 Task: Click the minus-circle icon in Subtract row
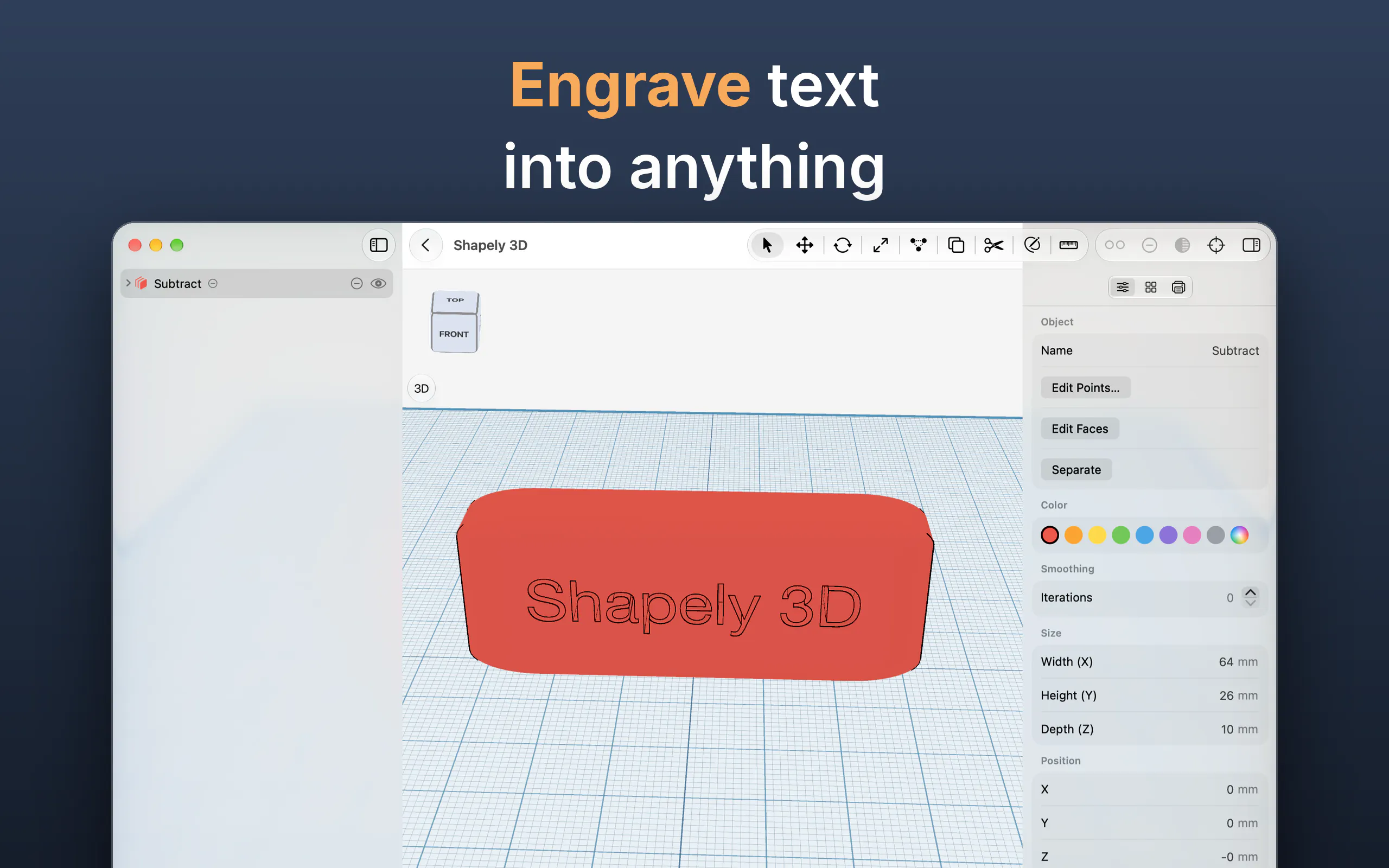(x=356, y=284)
